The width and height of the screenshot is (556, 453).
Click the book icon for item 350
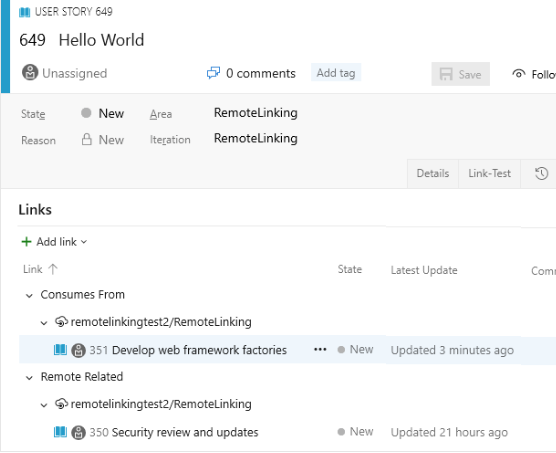[x=60, y=432]
